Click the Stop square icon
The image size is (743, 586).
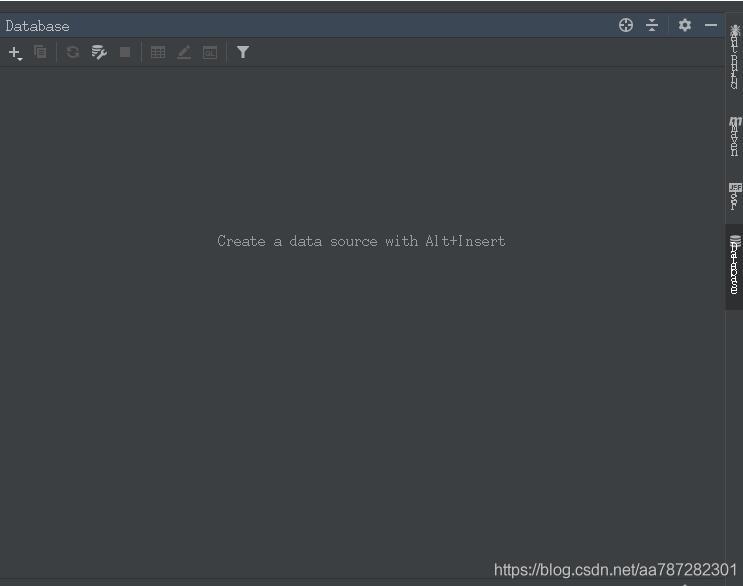pyautogui.click(x=125, y=52)
